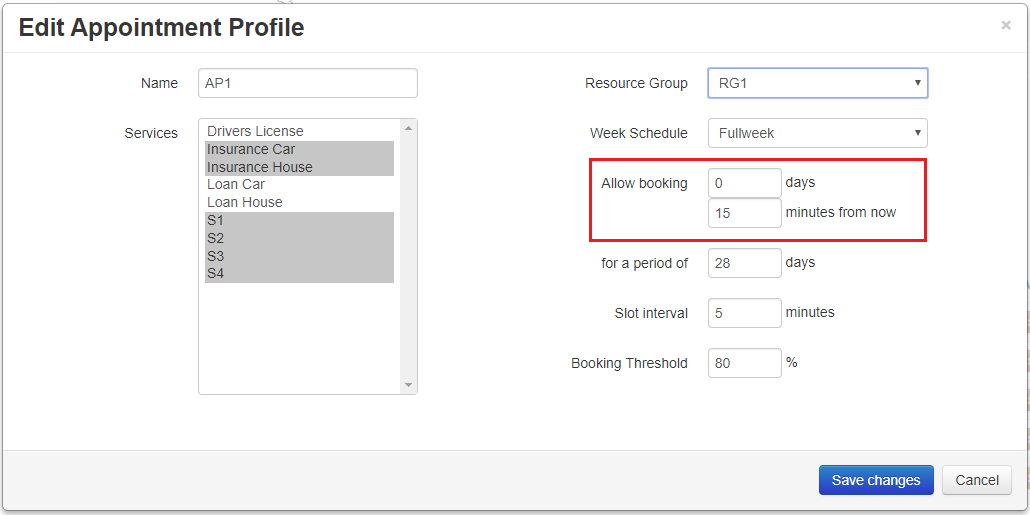The height and width of the screenshot is (515, 1030).
Task: Click the services list scroll-down arrow
Action: (x=408, y=385)
